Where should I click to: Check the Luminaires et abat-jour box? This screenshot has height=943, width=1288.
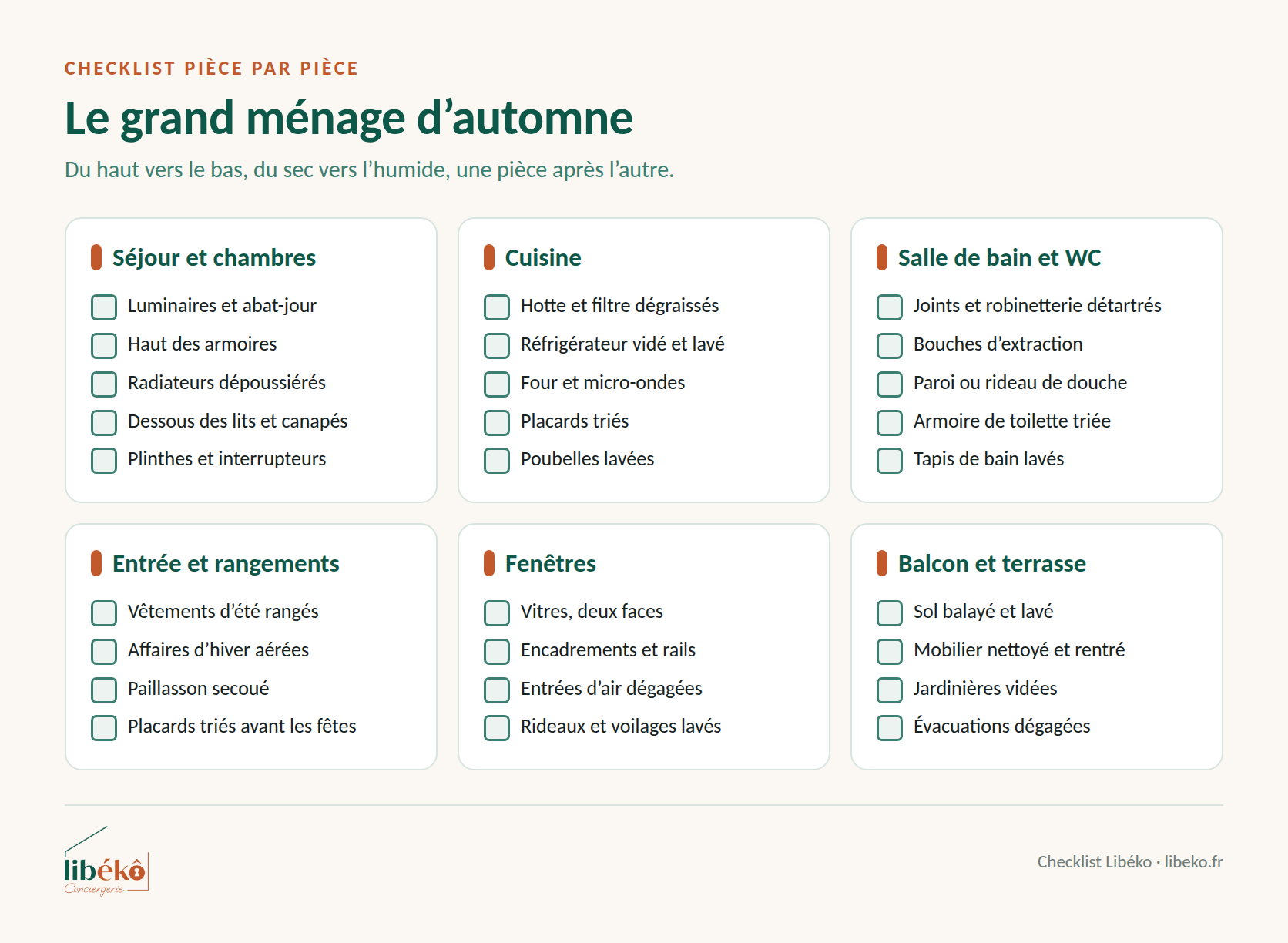[104, 307]
